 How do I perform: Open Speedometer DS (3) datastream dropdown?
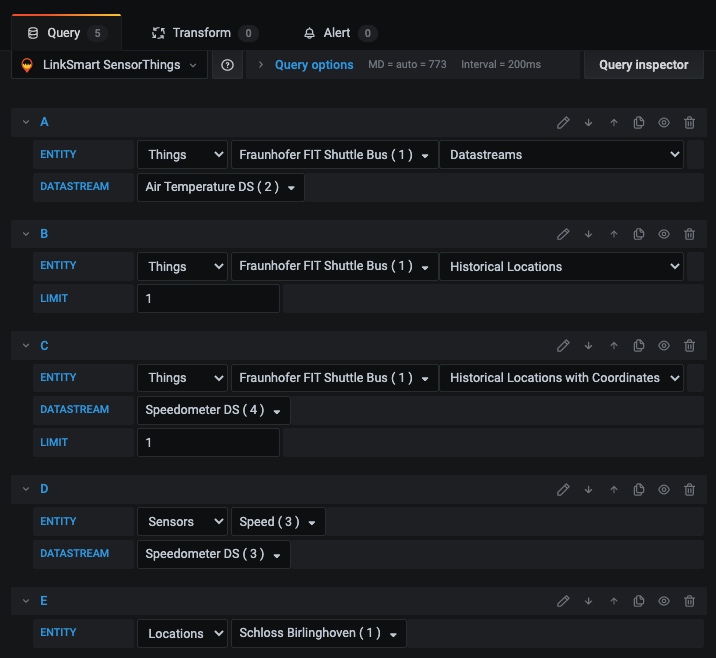tap(214, 554)
